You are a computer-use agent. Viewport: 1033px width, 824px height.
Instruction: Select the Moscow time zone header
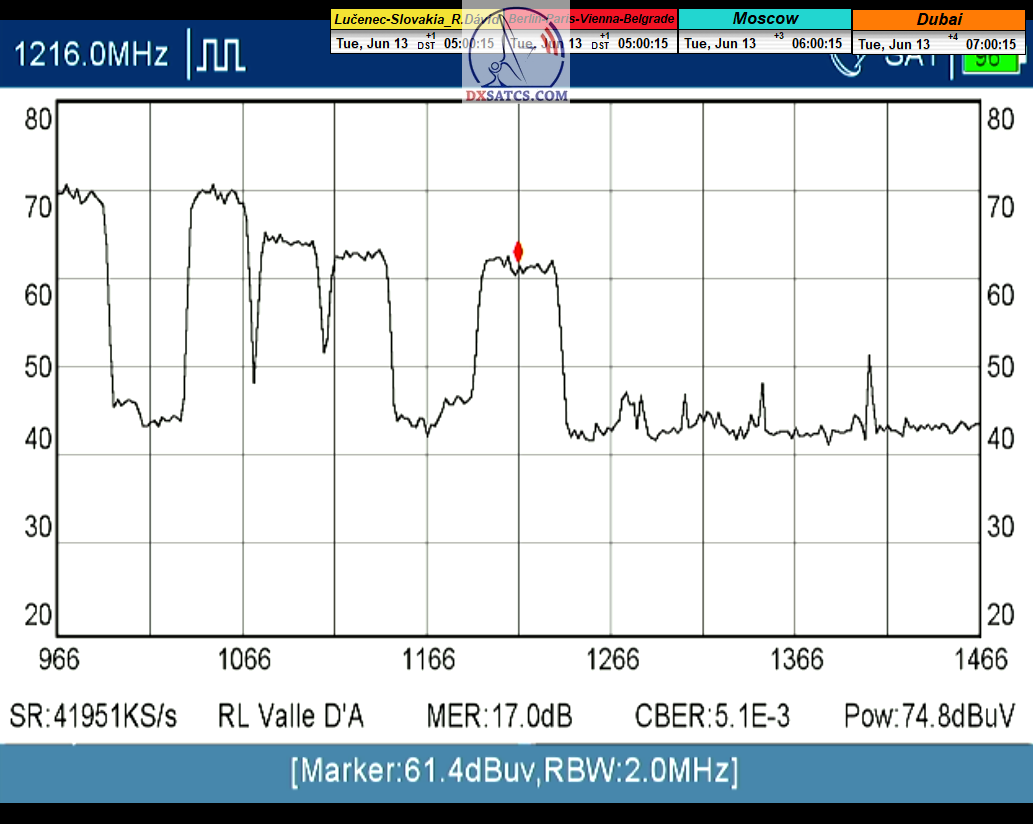pyautogui.click(x=765, y=19)
